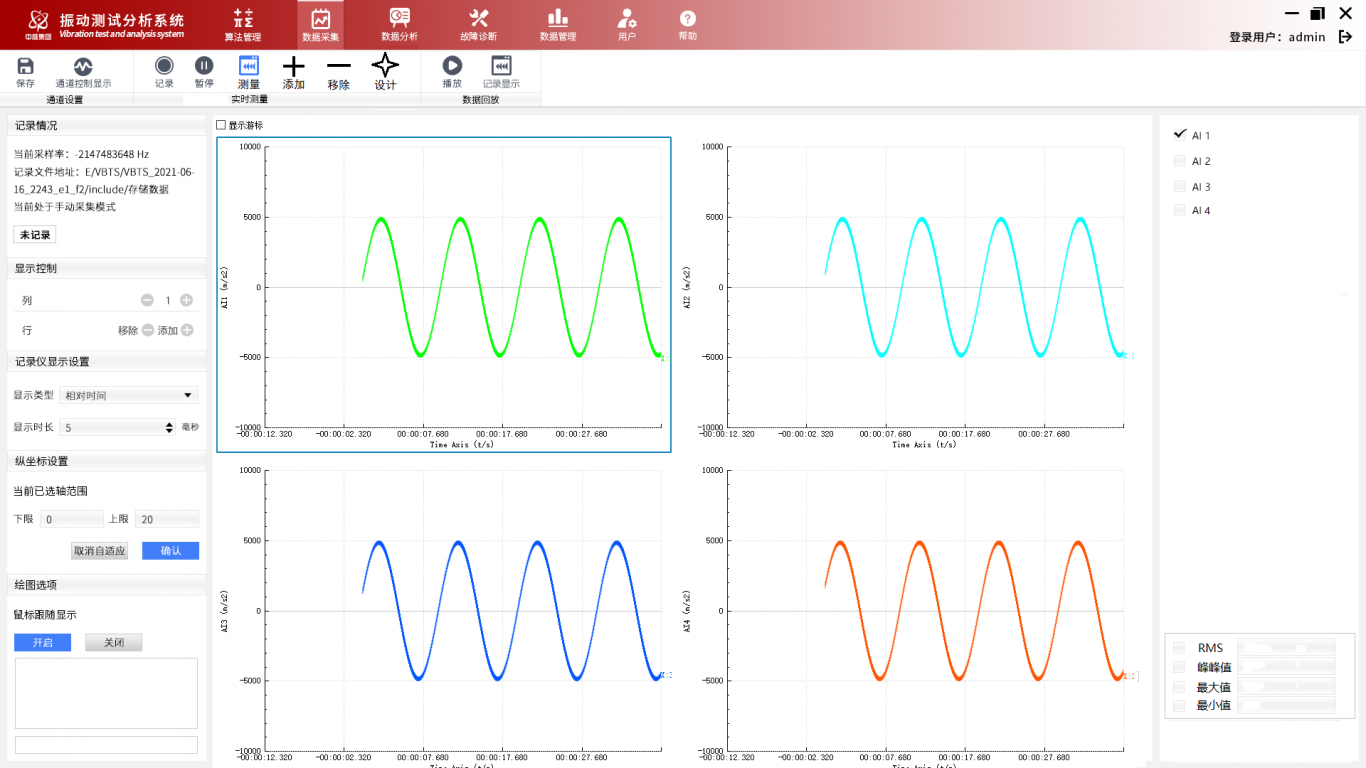Click the logout icon beside admin
The height and width of the screenshot is (768, 1366).
point(1345,37)
